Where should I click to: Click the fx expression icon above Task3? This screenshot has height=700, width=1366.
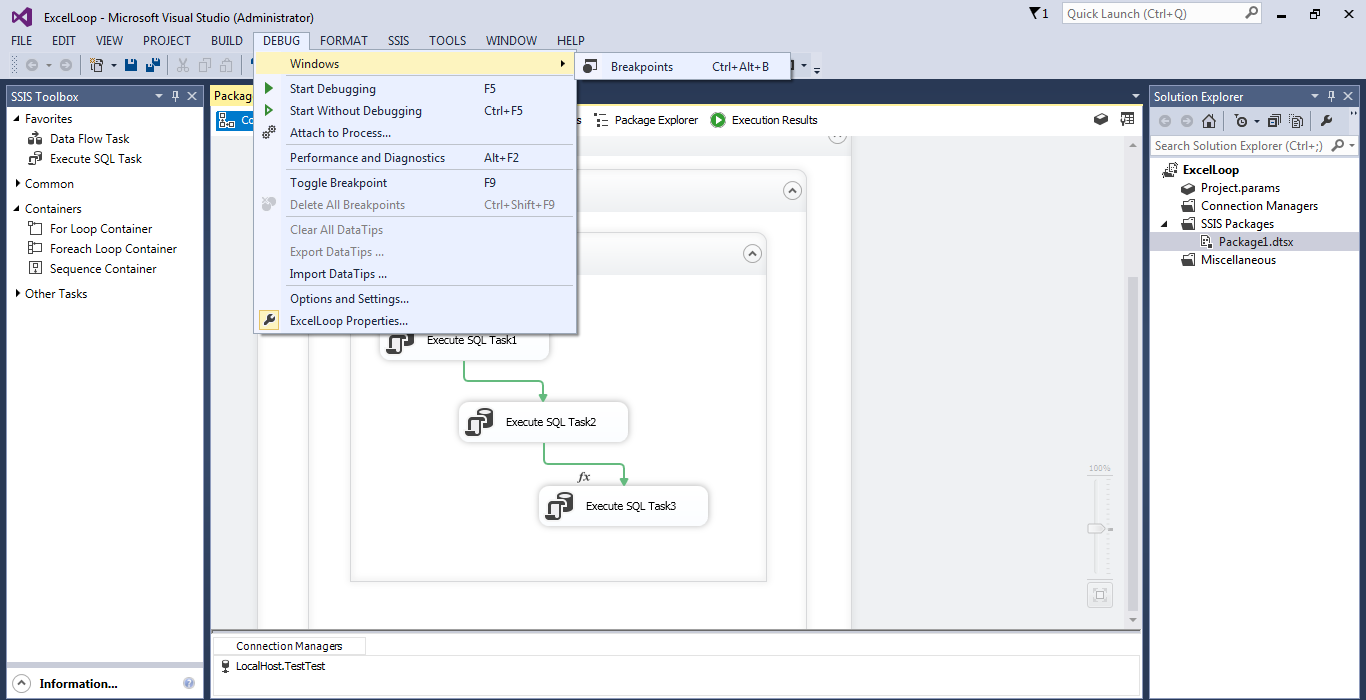tap(584, 477)
